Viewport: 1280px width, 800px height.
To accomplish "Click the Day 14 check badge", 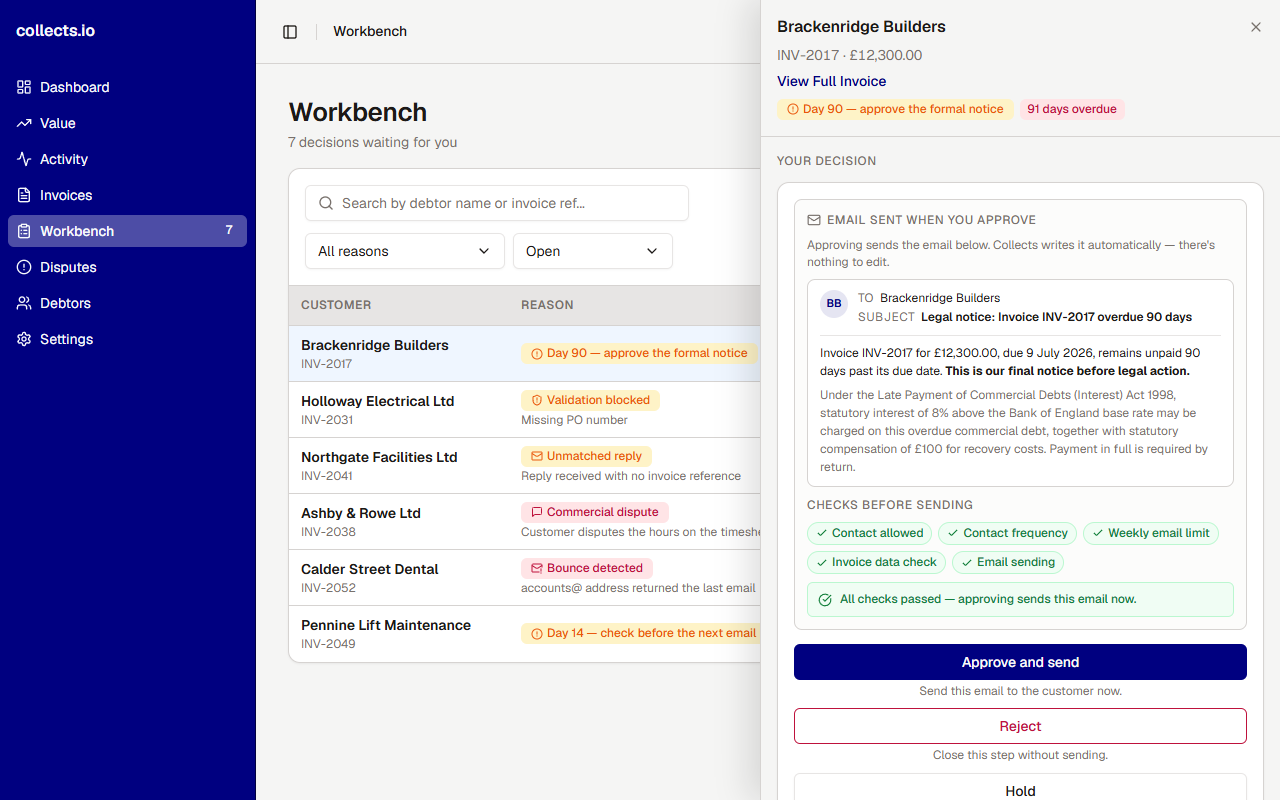I will 641,633.
